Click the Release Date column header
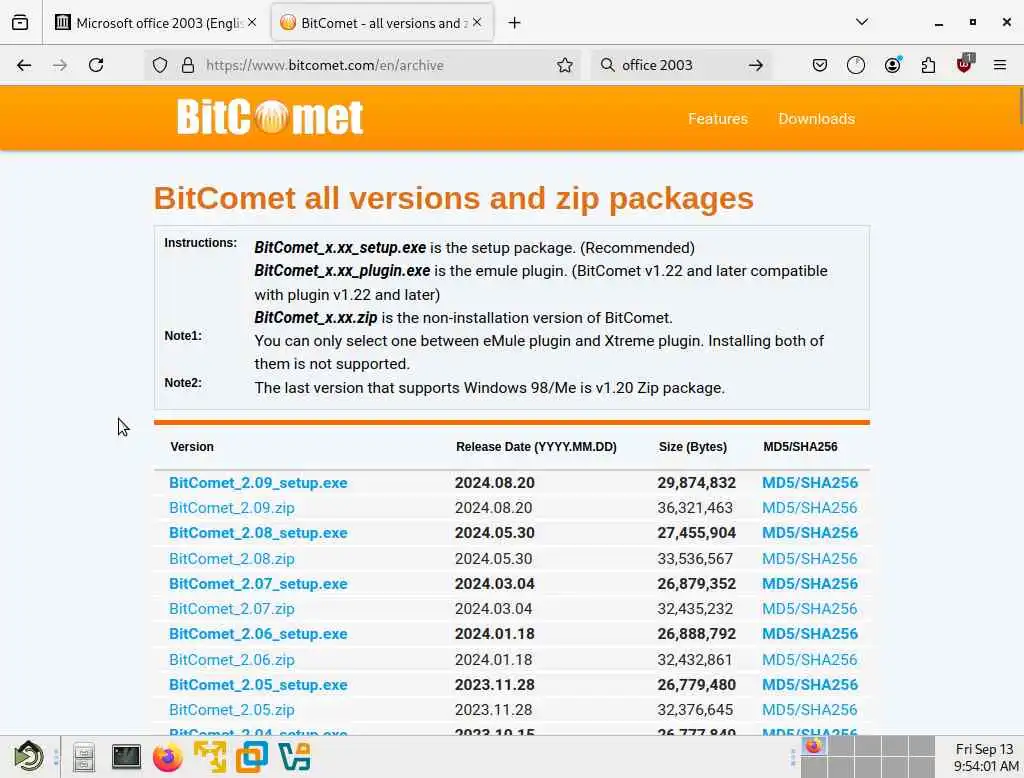 (536, 447)
